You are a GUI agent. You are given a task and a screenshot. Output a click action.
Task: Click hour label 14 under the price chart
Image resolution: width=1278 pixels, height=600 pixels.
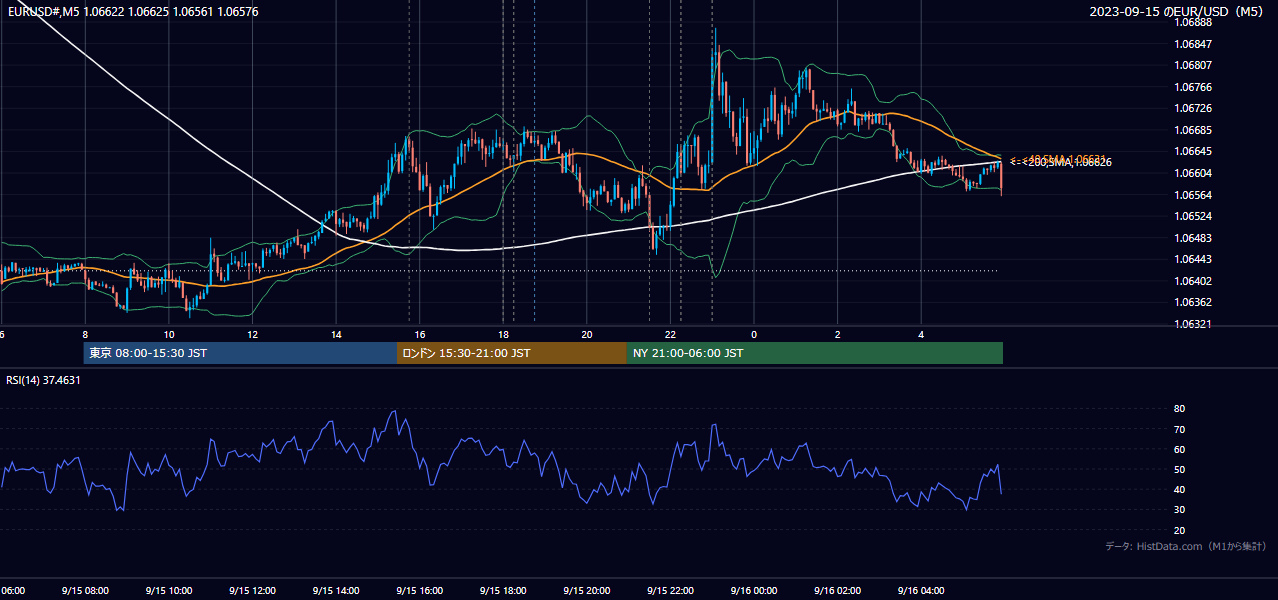(336, 334)
